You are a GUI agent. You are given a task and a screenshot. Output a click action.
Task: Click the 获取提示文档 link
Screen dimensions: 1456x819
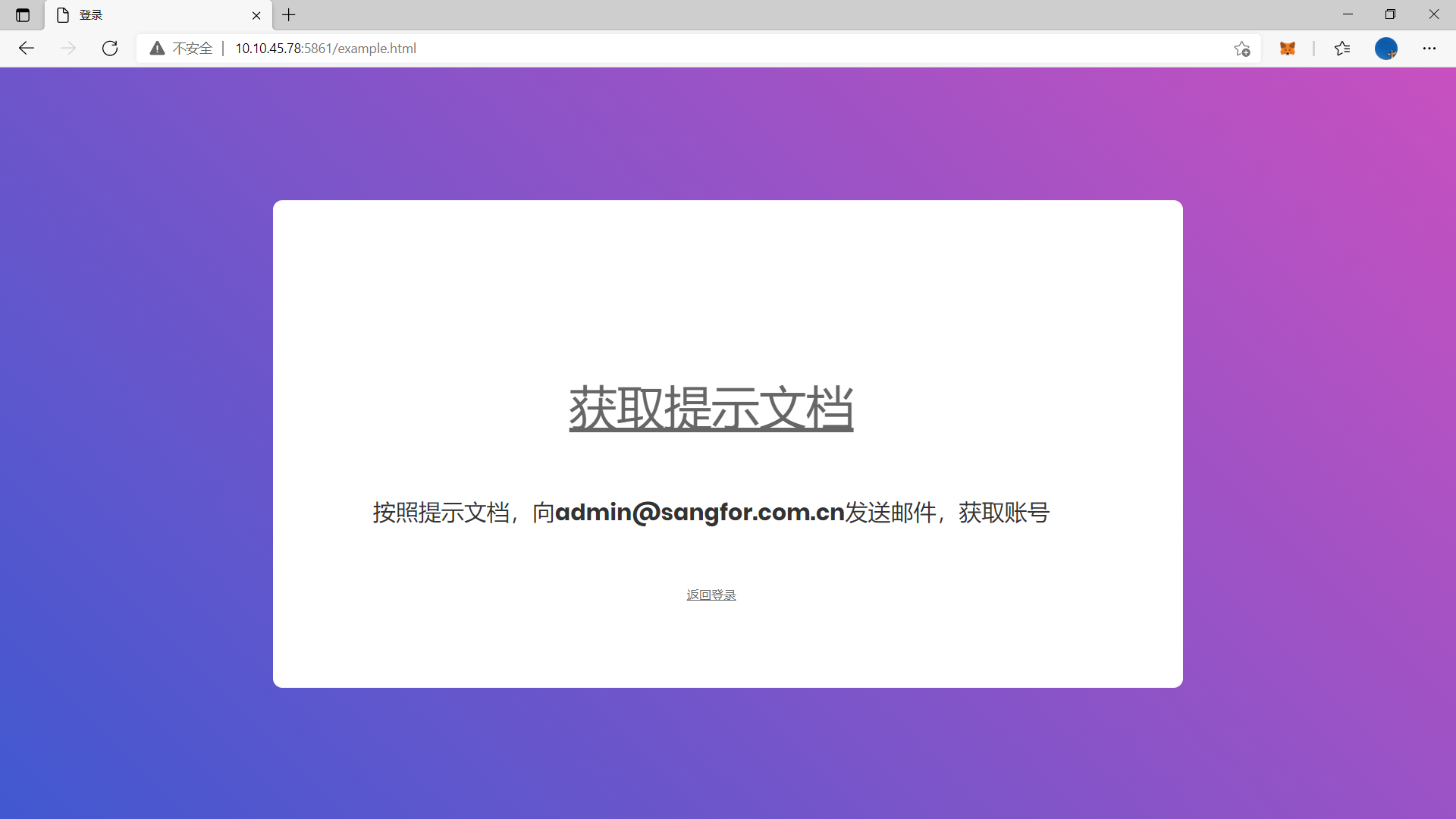coord(711,408)
